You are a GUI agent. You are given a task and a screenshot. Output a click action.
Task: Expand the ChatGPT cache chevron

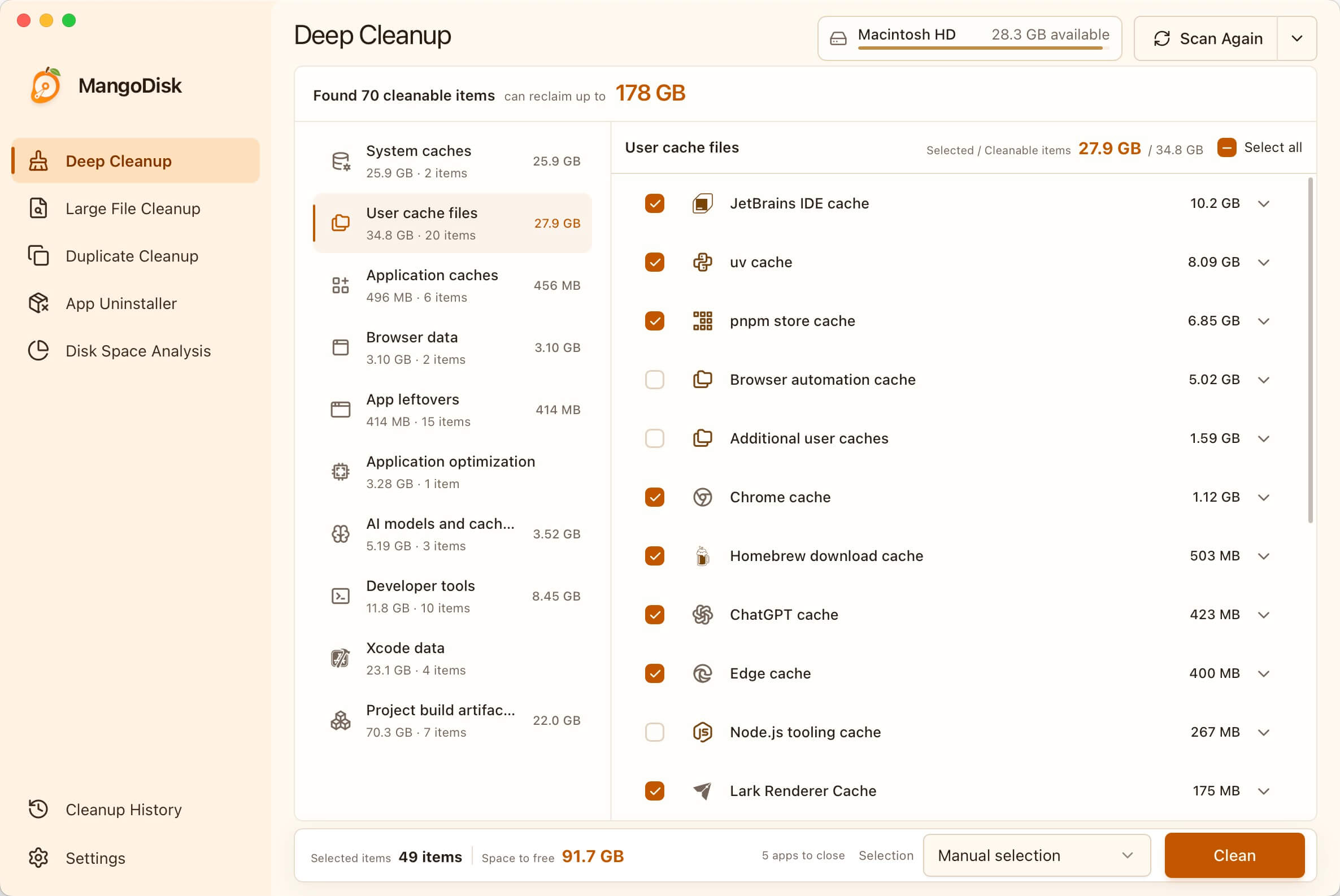click(x=1264, y=615)
